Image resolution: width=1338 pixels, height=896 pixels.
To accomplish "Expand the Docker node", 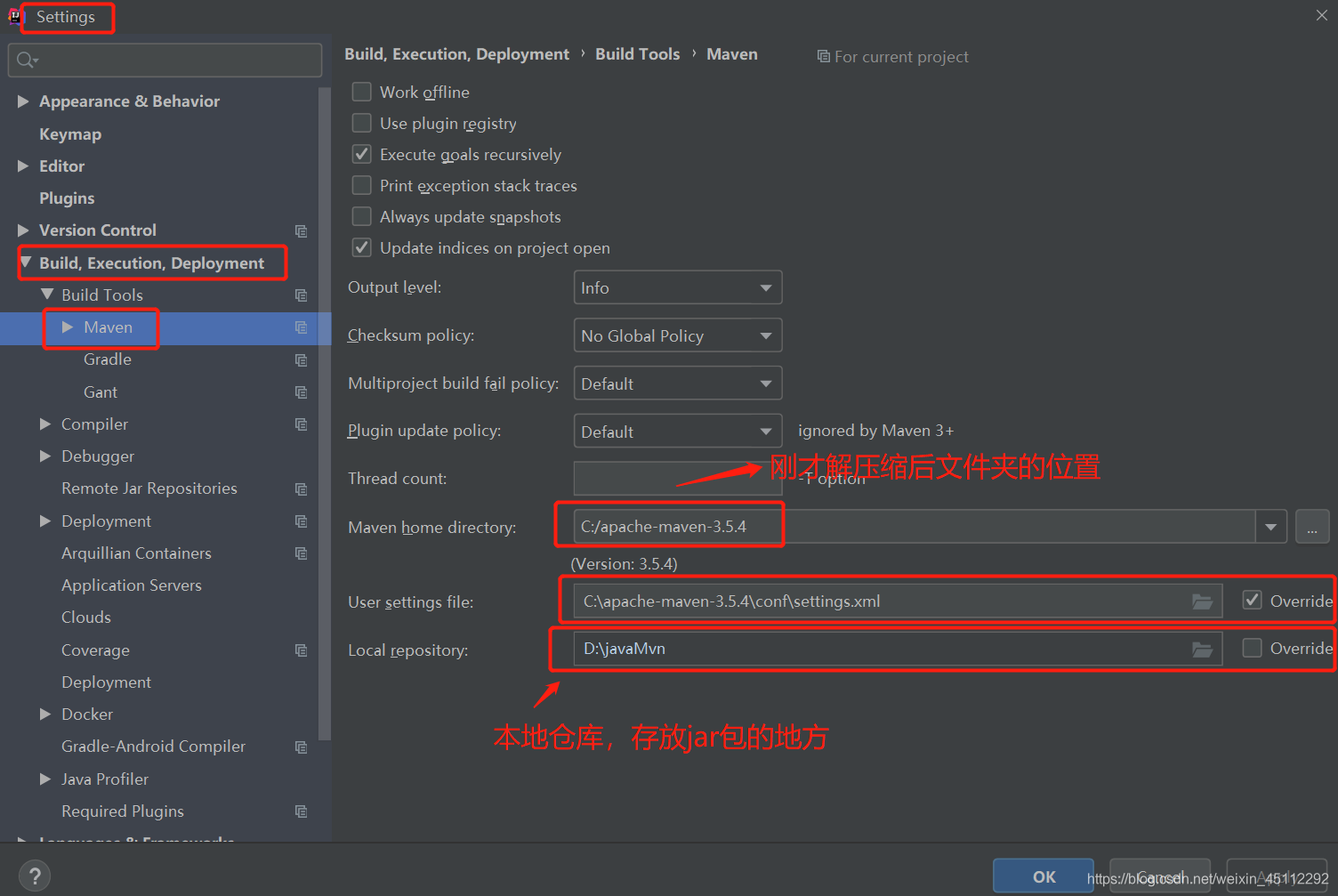I will point(45,714).
